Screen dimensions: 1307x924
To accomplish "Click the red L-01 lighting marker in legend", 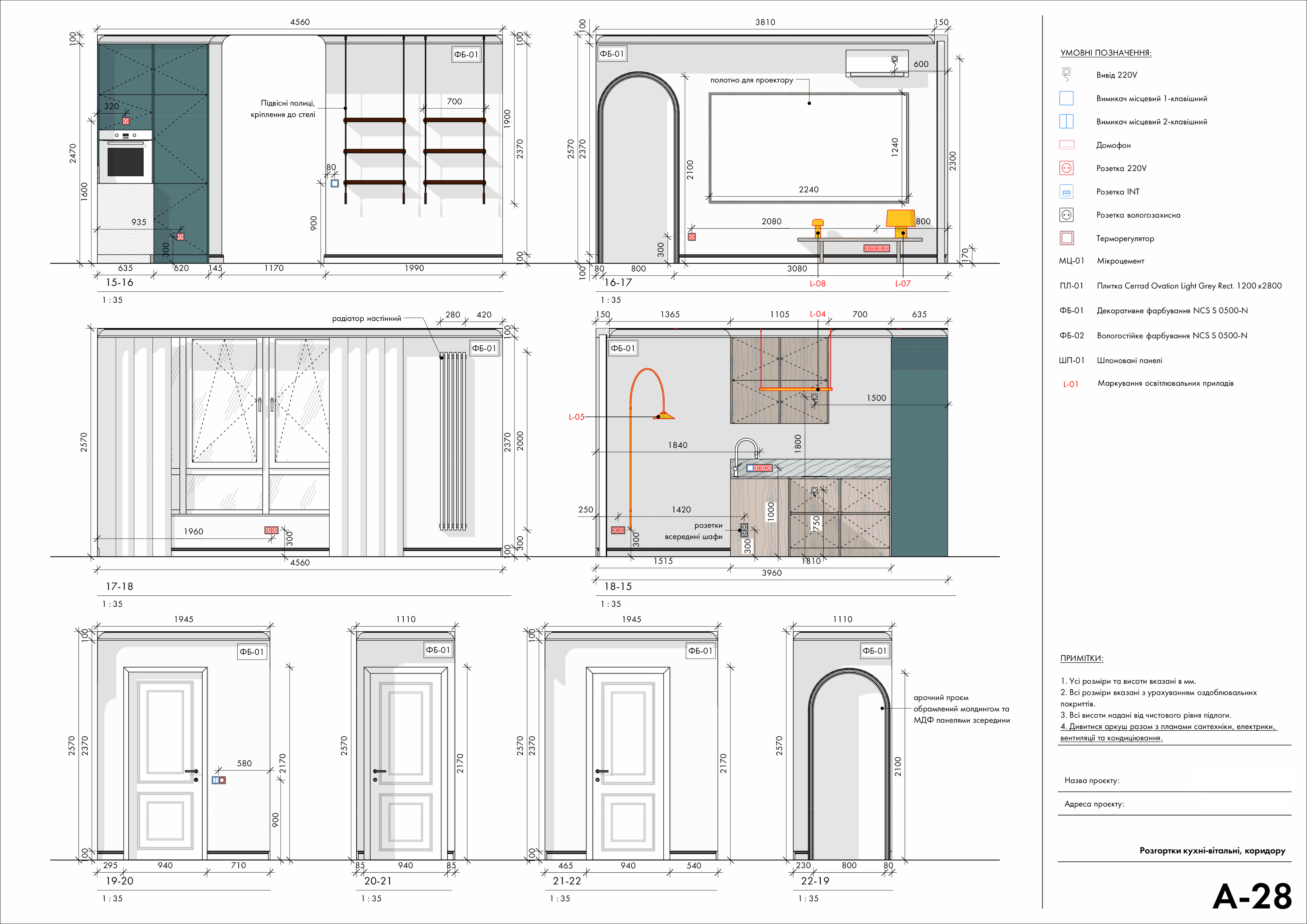I will tap(1070, 384).
